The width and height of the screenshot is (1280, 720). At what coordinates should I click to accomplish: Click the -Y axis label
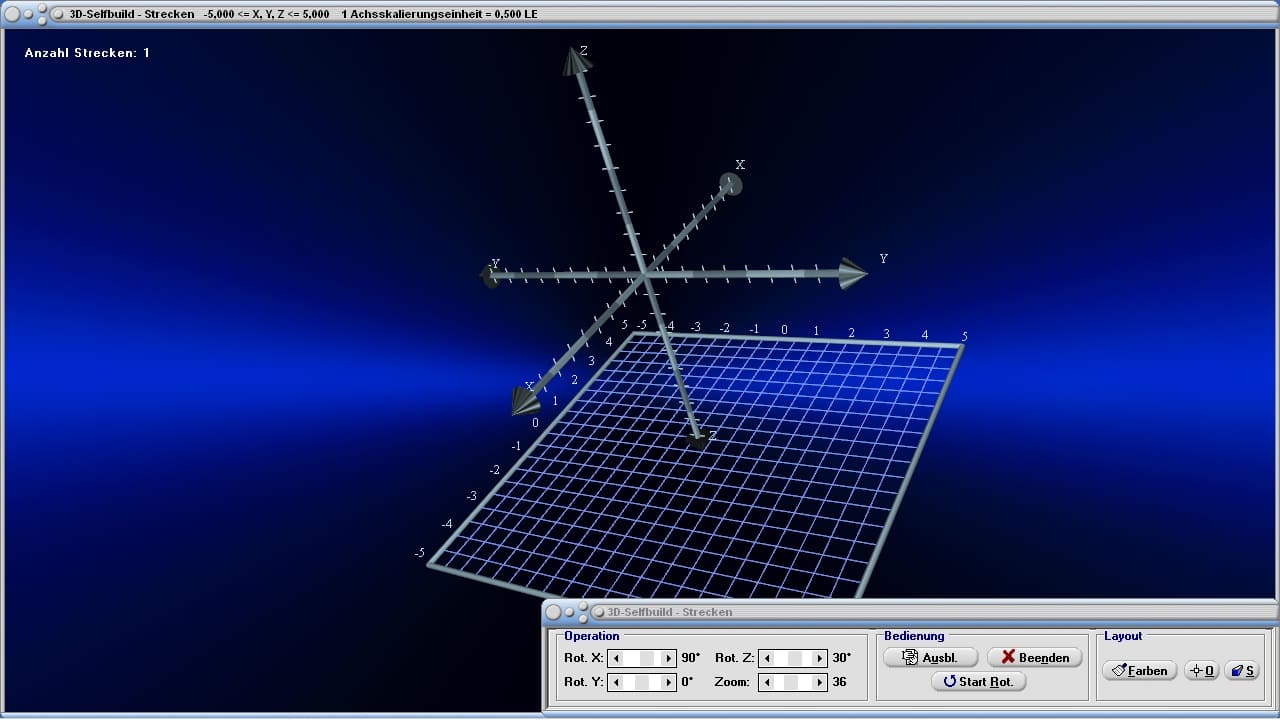[494, 264]
